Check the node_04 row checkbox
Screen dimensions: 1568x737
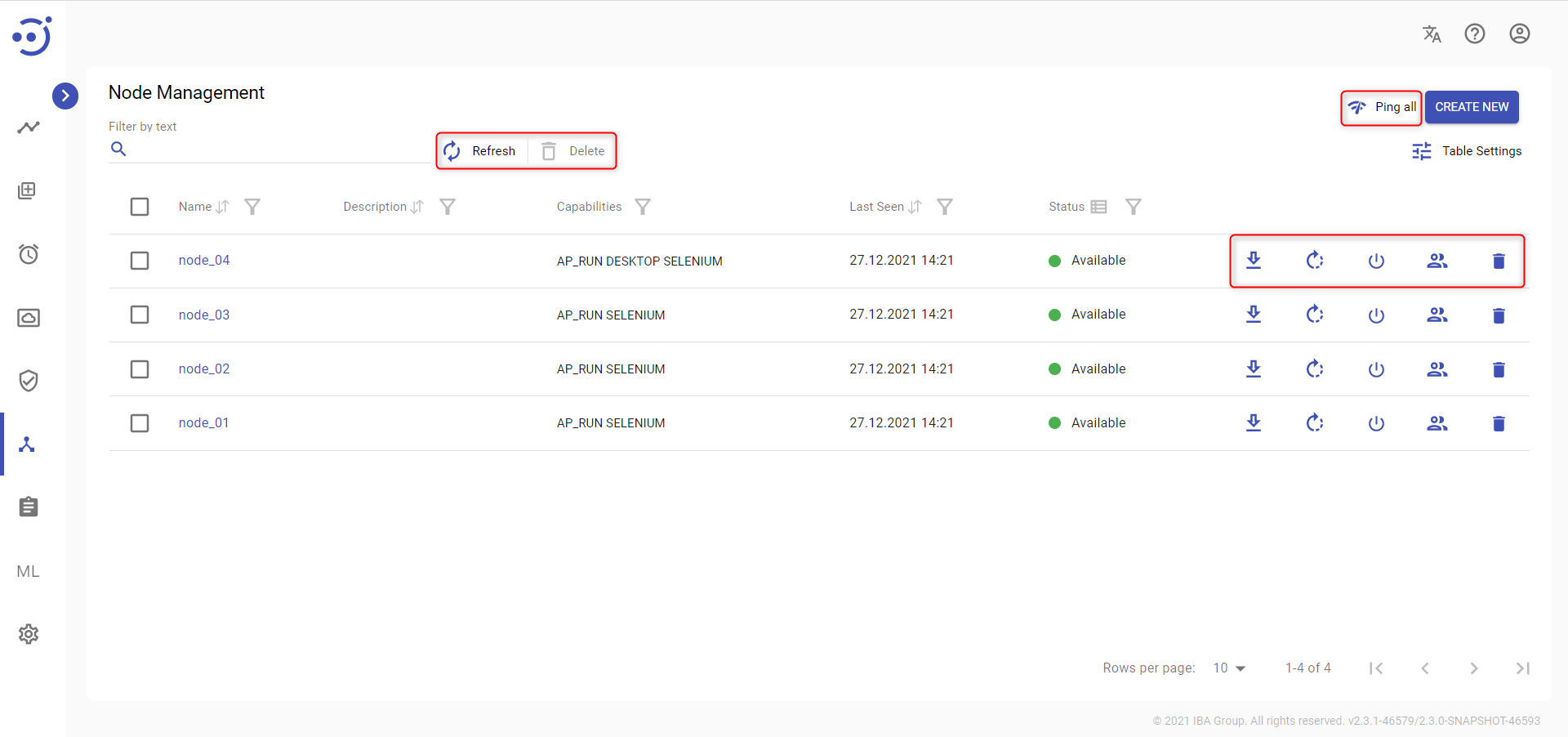pyautogui.click(x=140, y=261)
